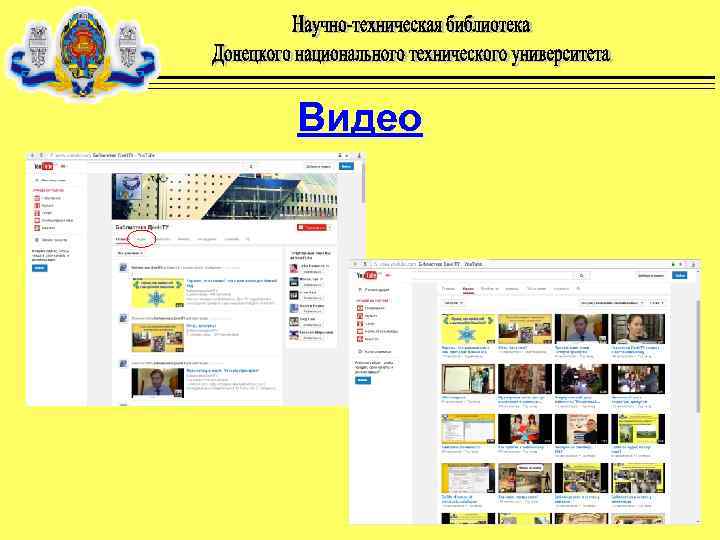Open gaming category icon in grid screenshot sidebar
Screen dimensions: 720x540
[360, 331]
